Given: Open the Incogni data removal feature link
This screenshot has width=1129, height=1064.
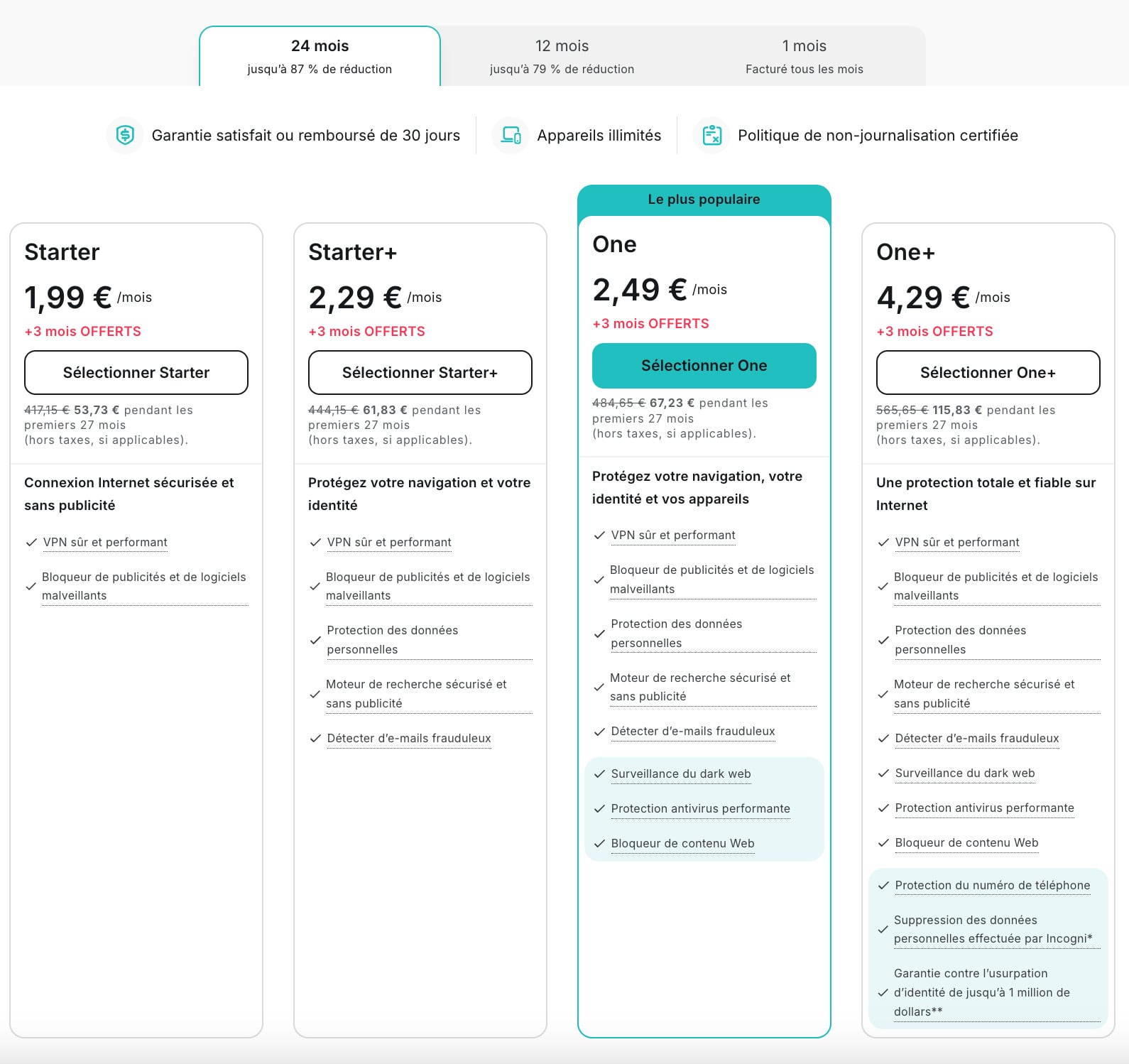Looking at the screenshot, I should (992, 929).
